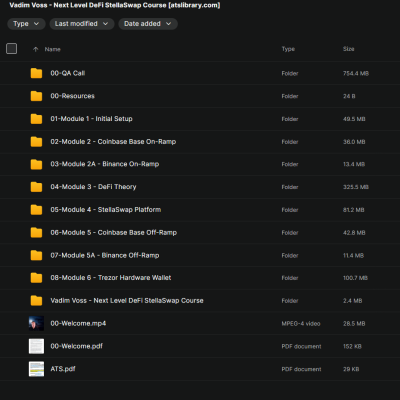
Task: Click the 24 B size of 00-Resources
Action: [x=349, y=96]
